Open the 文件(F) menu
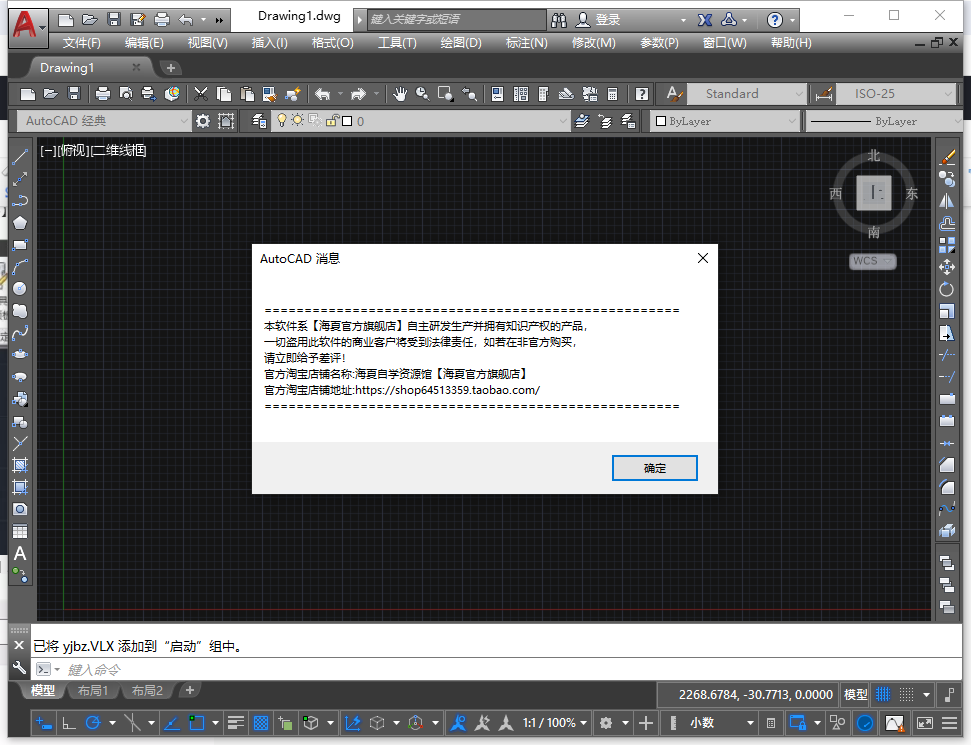The width and height of the screenshot is (971, 745). [x=81, y=43]
